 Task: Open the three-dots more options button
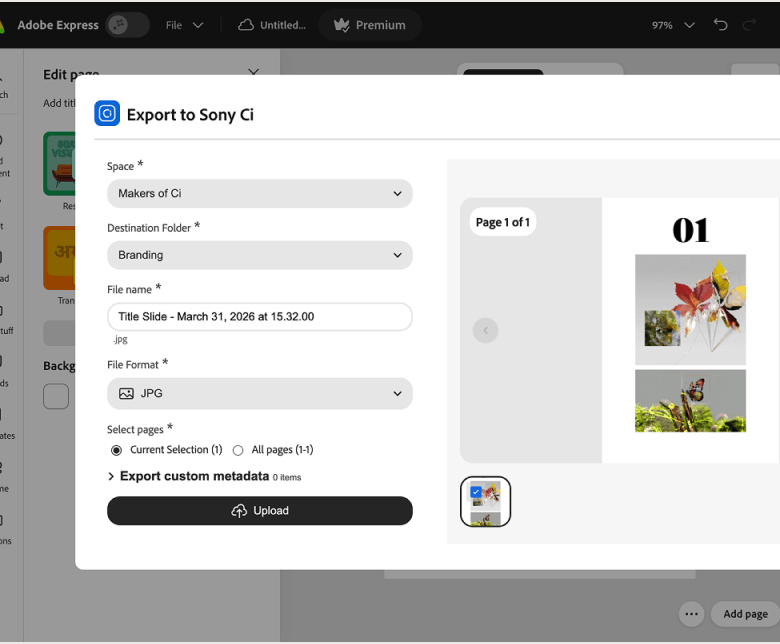(691, 614)
